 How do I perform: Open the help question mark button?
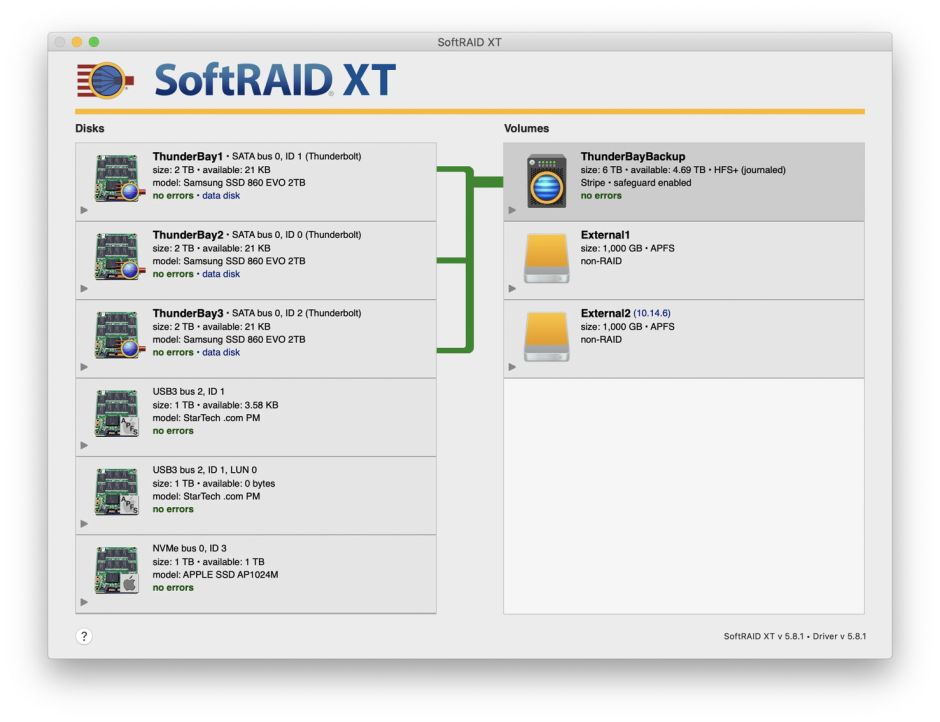point(84,637)
